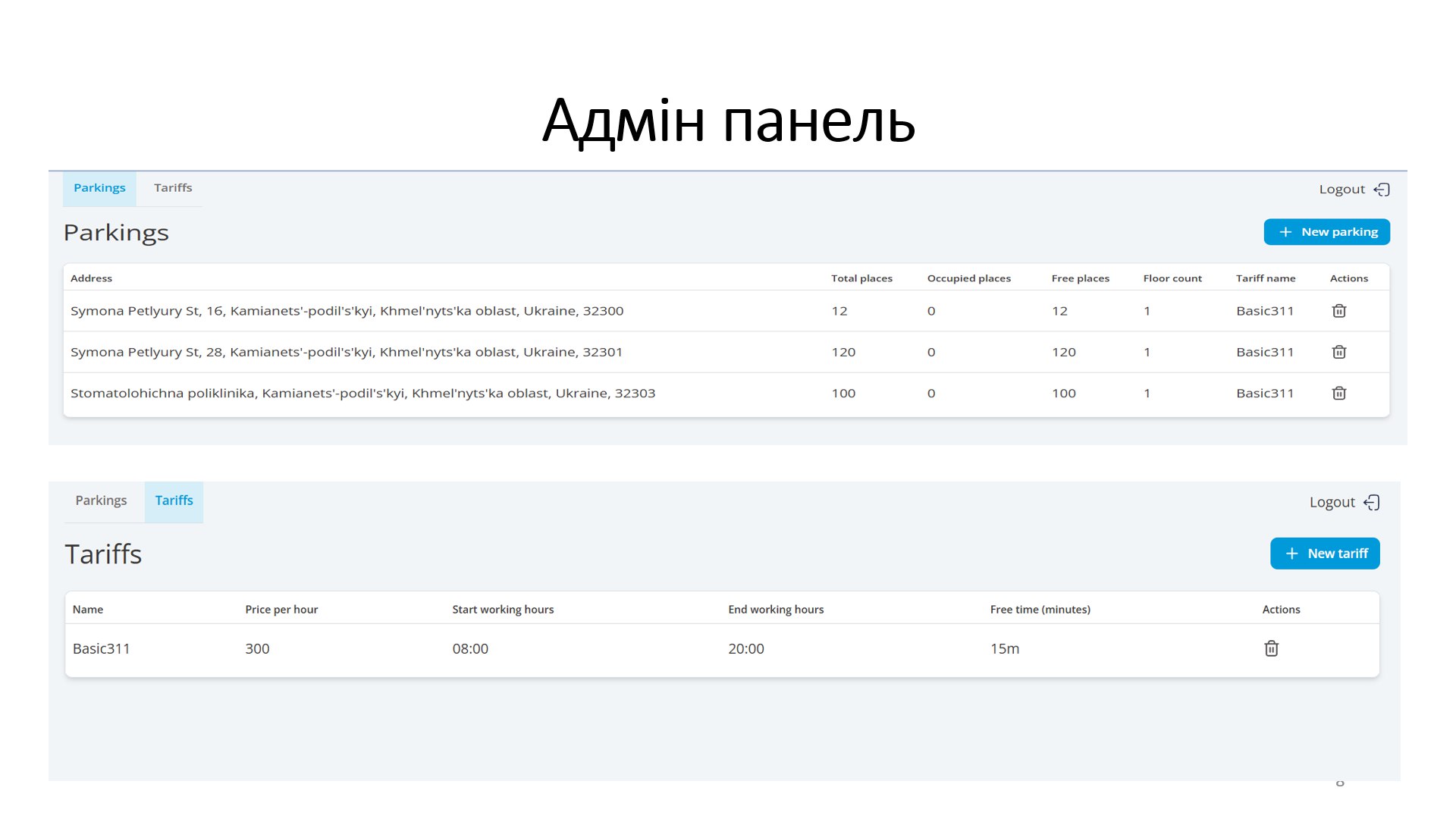Select the Basic311 tariff name cell
Viewport: 1456px width, 819px height.
pyautogui.click(x=102, y=649)
